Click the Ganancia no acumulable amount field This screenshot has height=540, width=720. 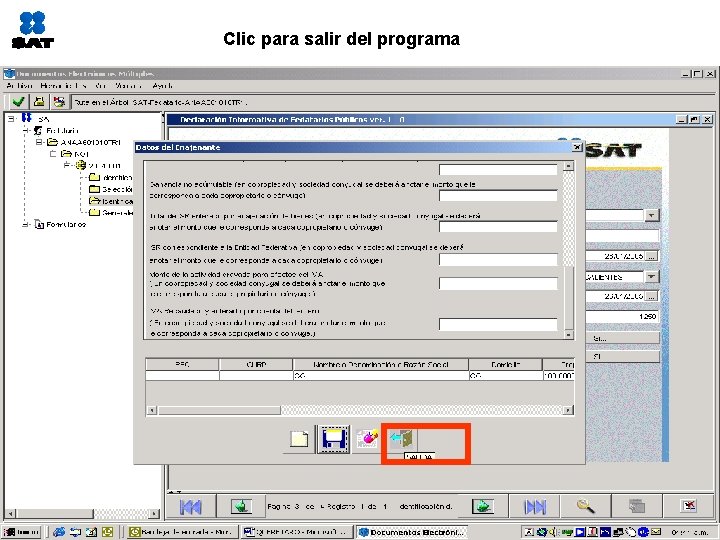tap(498, 196)
